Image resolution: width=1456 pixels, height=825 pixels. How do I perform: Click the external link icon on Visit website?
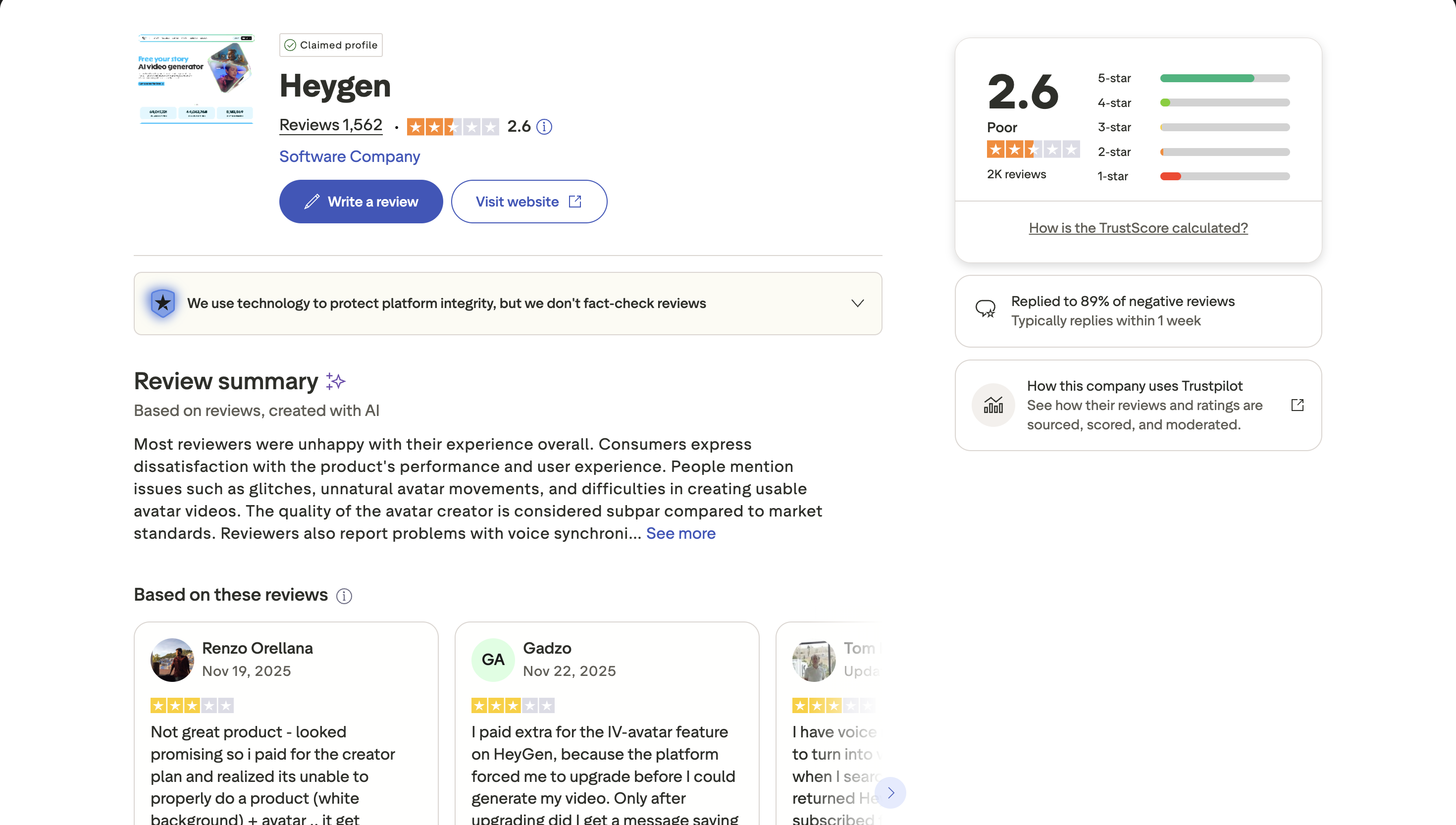[575, 201]
